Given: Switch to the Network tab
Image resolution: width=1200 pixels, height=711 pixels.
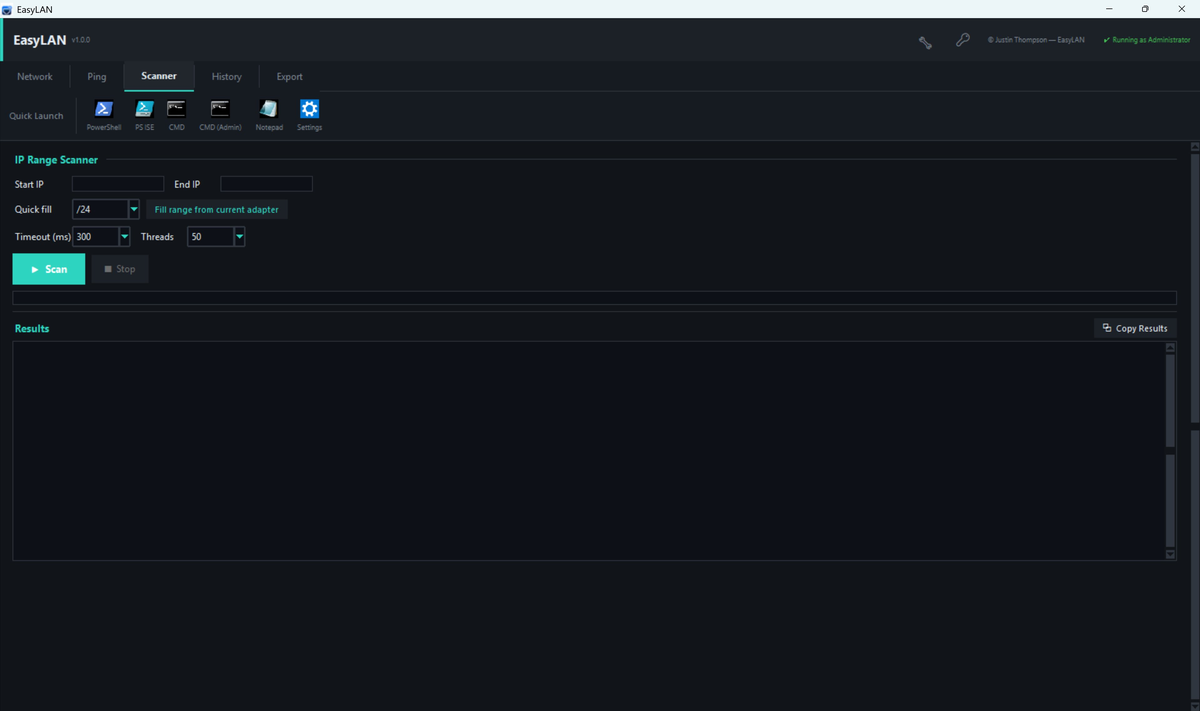Looking at the screenshot, I should (x=35, y=77).
